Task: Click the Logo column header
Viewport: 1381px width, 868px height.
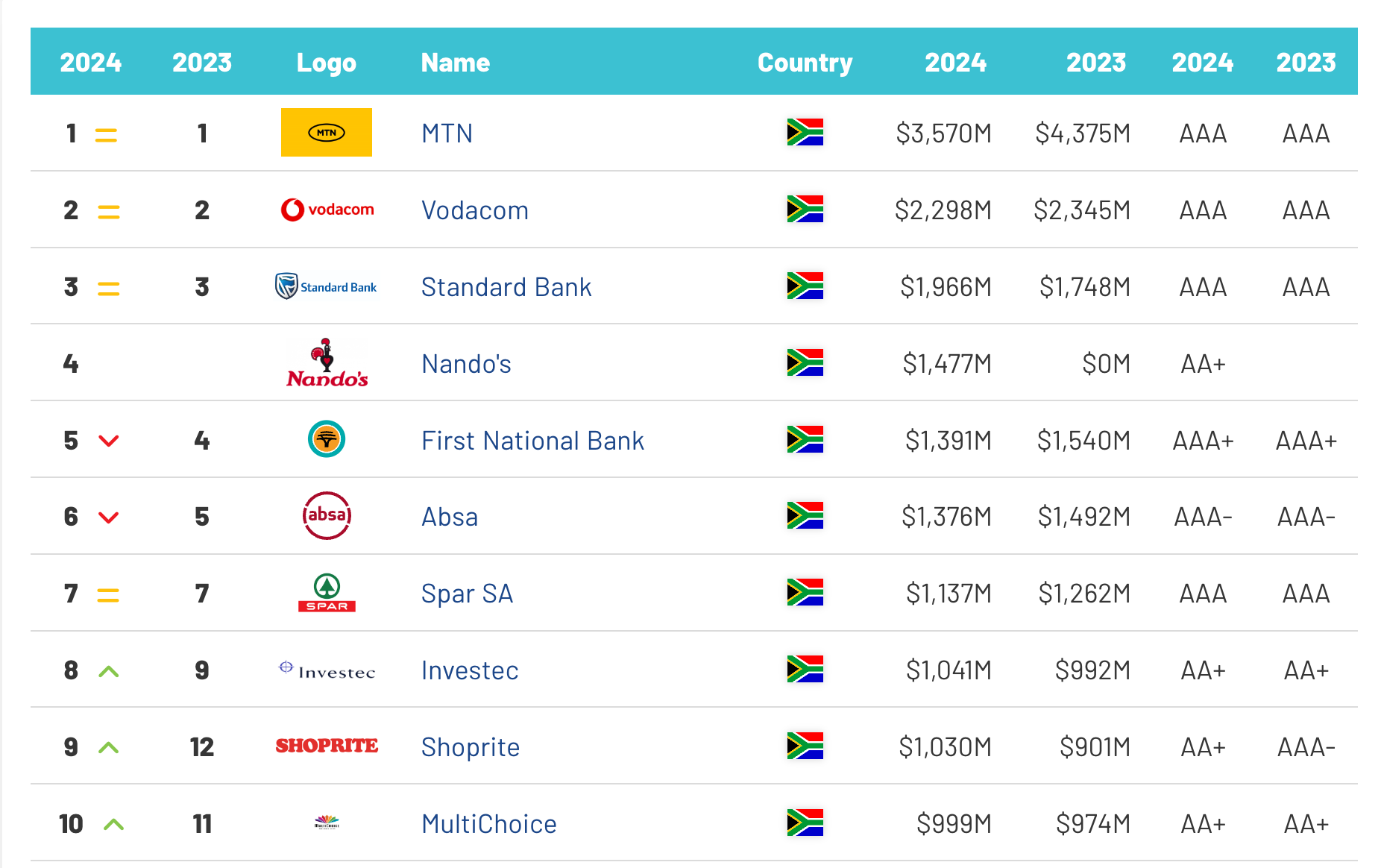Action: click(x=327, y=63)
